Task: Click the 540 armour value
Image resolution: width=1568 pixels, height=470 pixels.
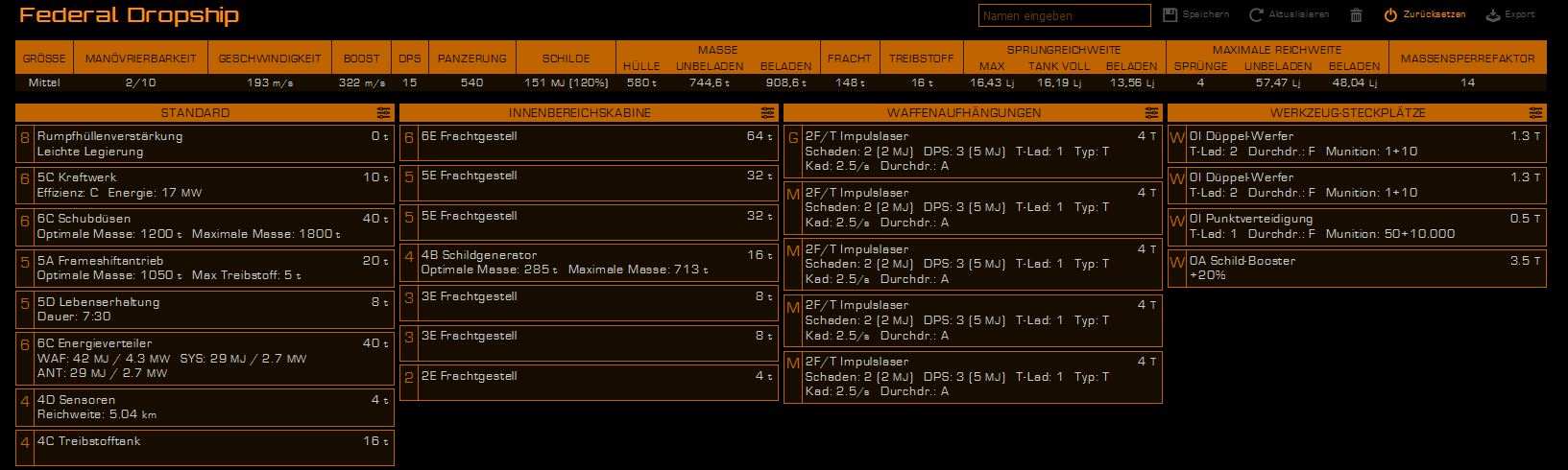Action: tap(471, 83)
